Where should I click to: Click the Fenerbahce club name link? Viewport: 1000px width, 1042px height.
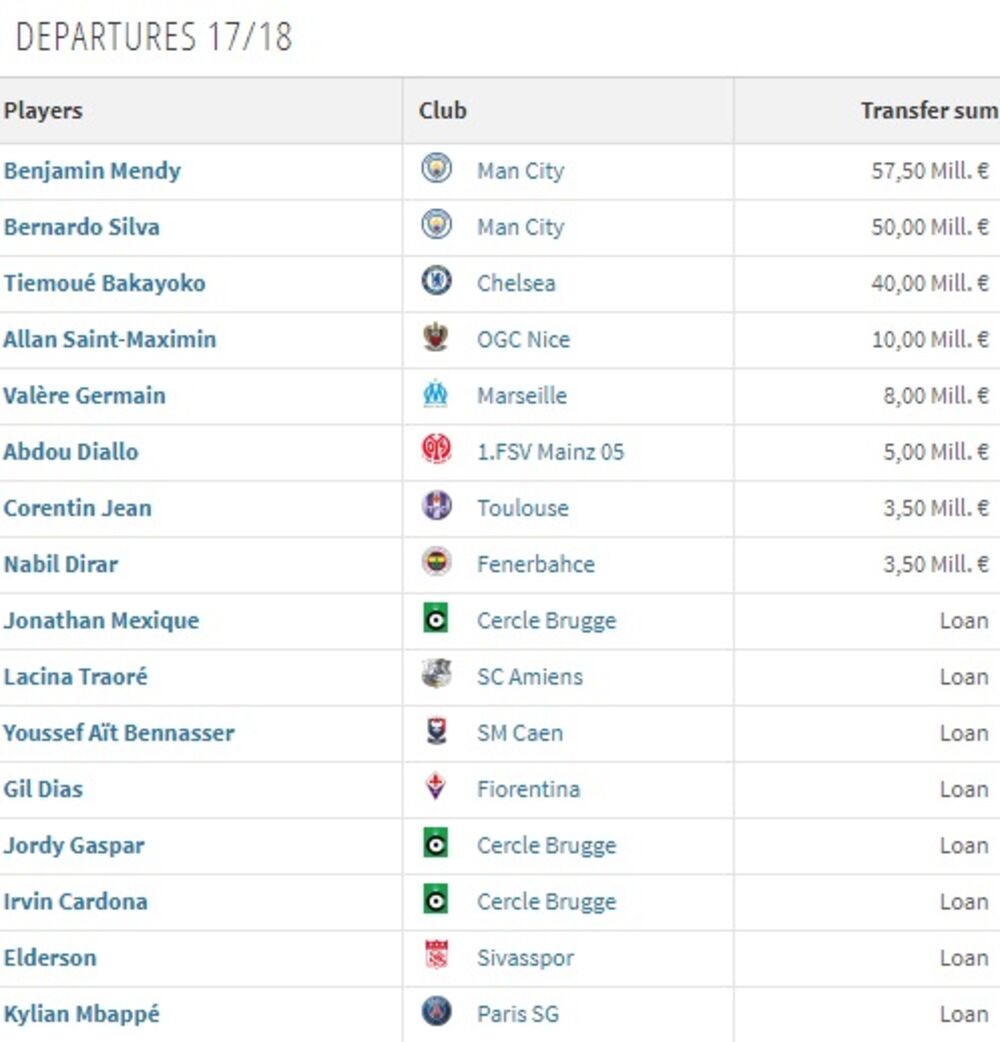click(535, 564)
